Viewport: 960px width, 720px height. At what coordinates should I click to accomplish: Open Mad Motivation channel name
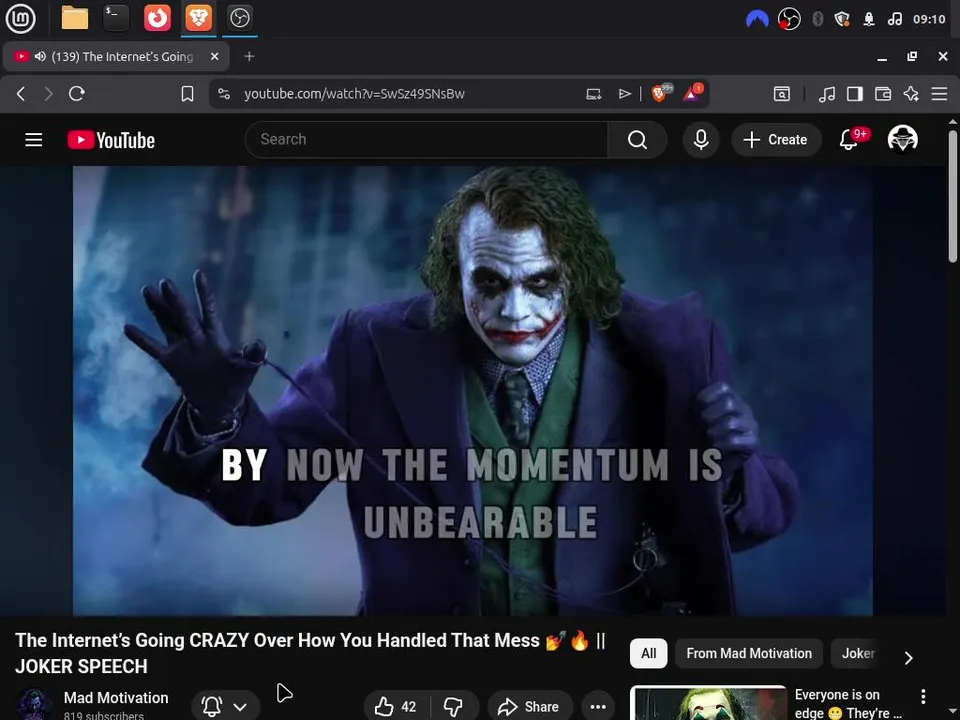(x=116, y=698)
